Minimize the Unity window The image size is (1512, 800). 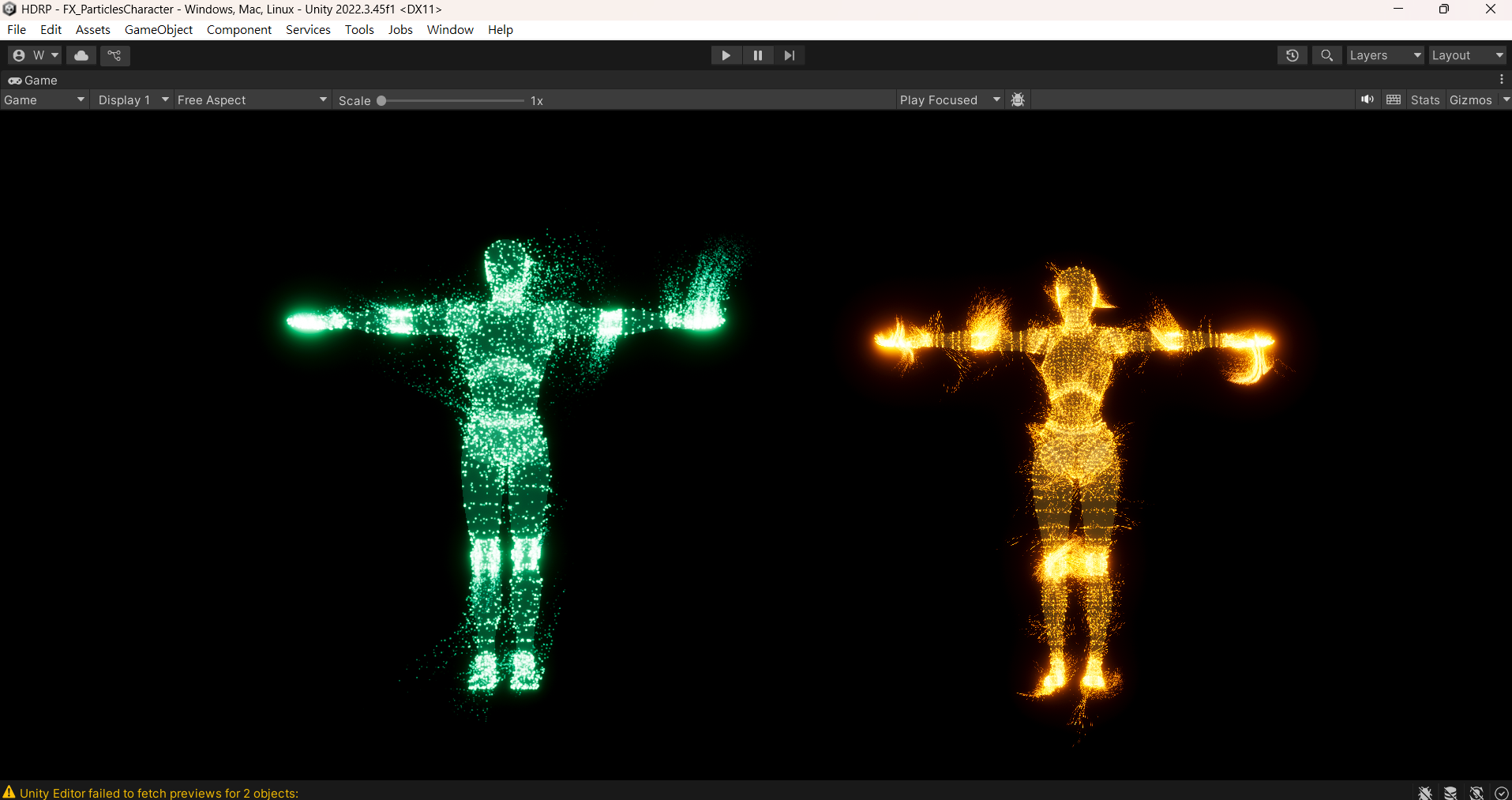(1398, 9)
